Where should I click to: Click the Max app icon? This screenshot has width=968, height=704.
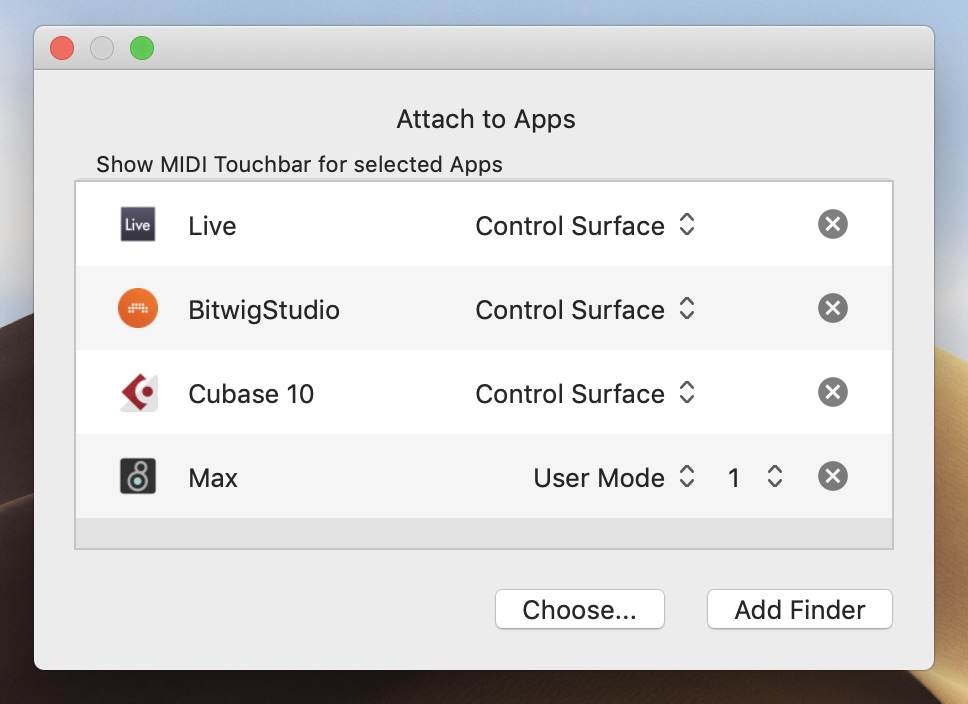click(137, 477)
